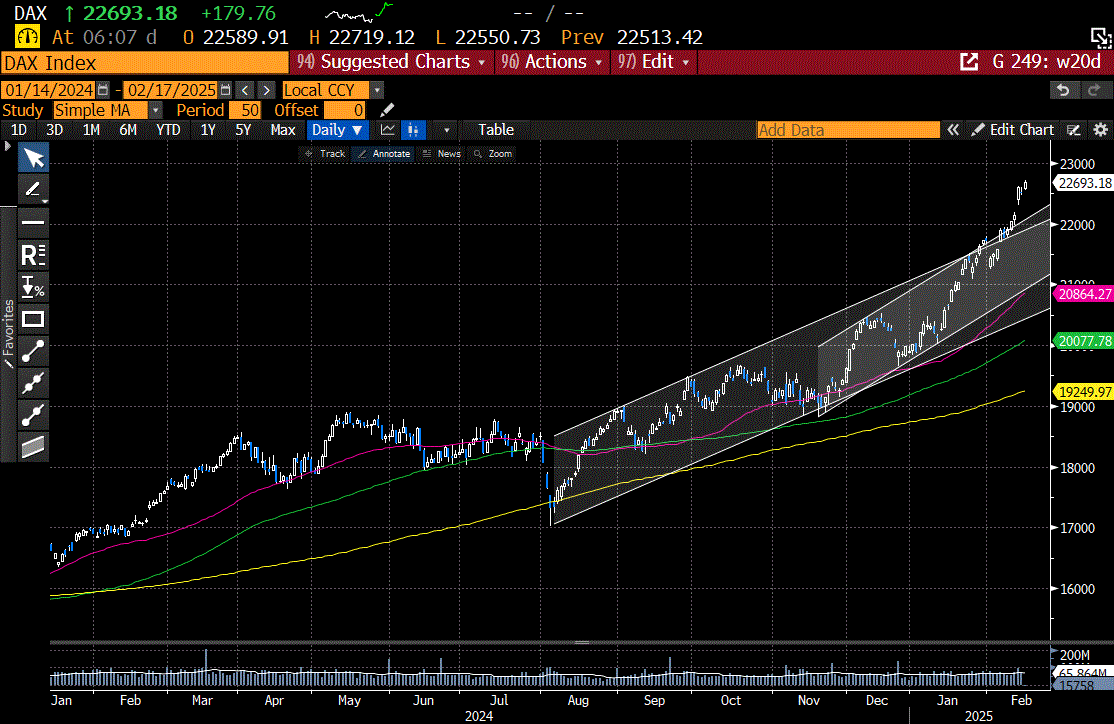Open the Actions dropdown menu

click(x=553, y=62)
